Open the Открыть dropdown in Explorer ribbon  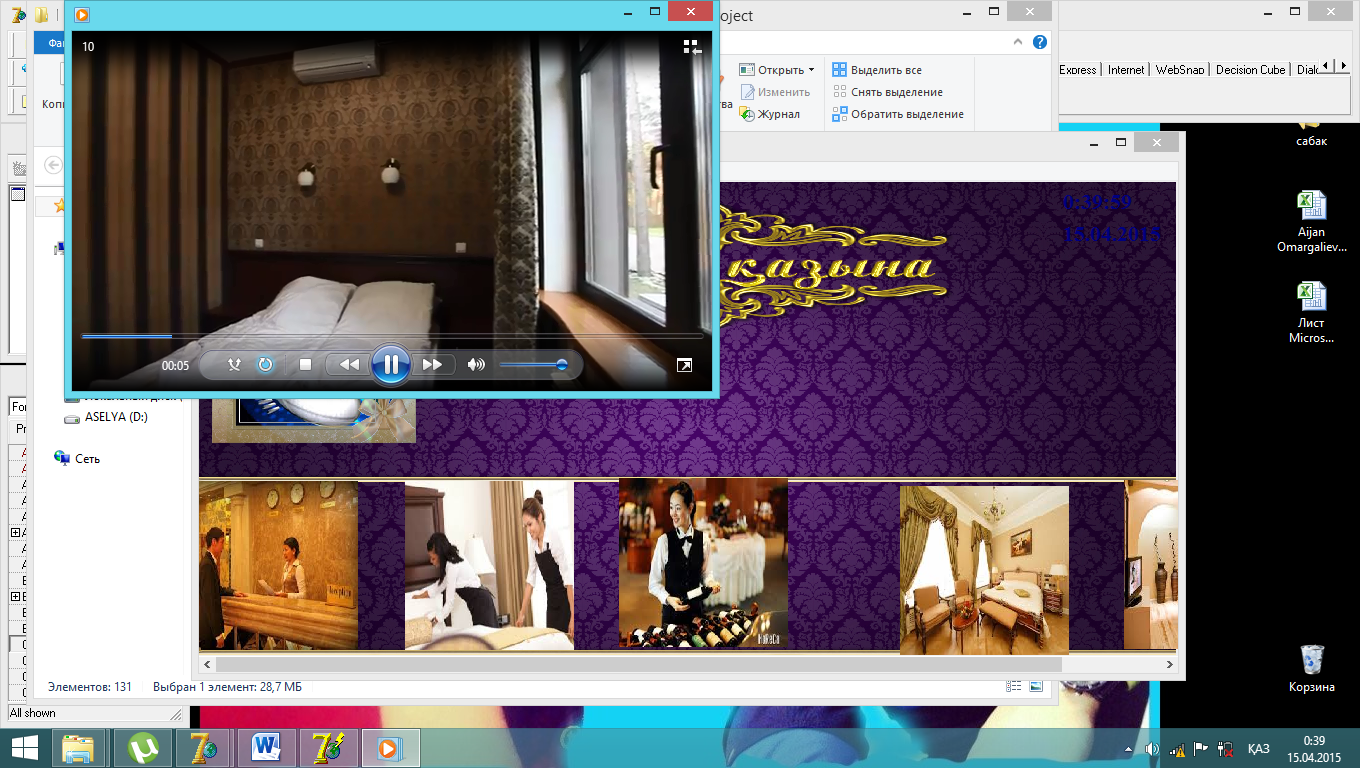point(777,70)
